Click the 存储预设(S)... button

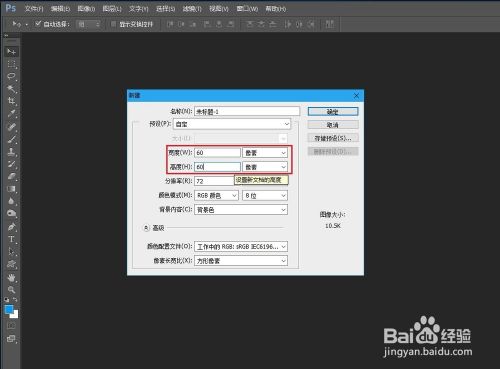pos(333,138)
